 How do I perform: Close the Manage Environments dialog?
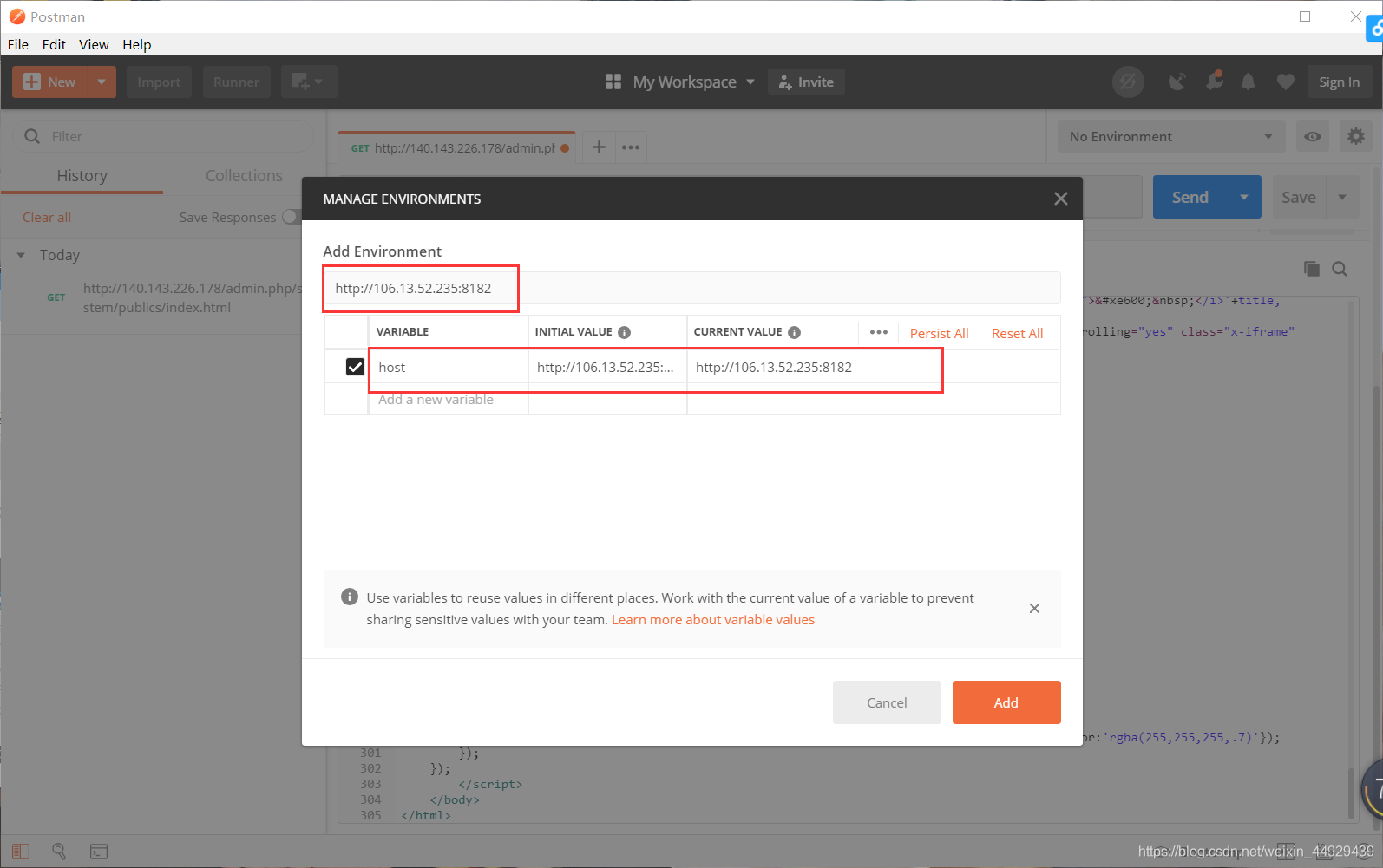pyautogui.click(x=1060, y=199)
